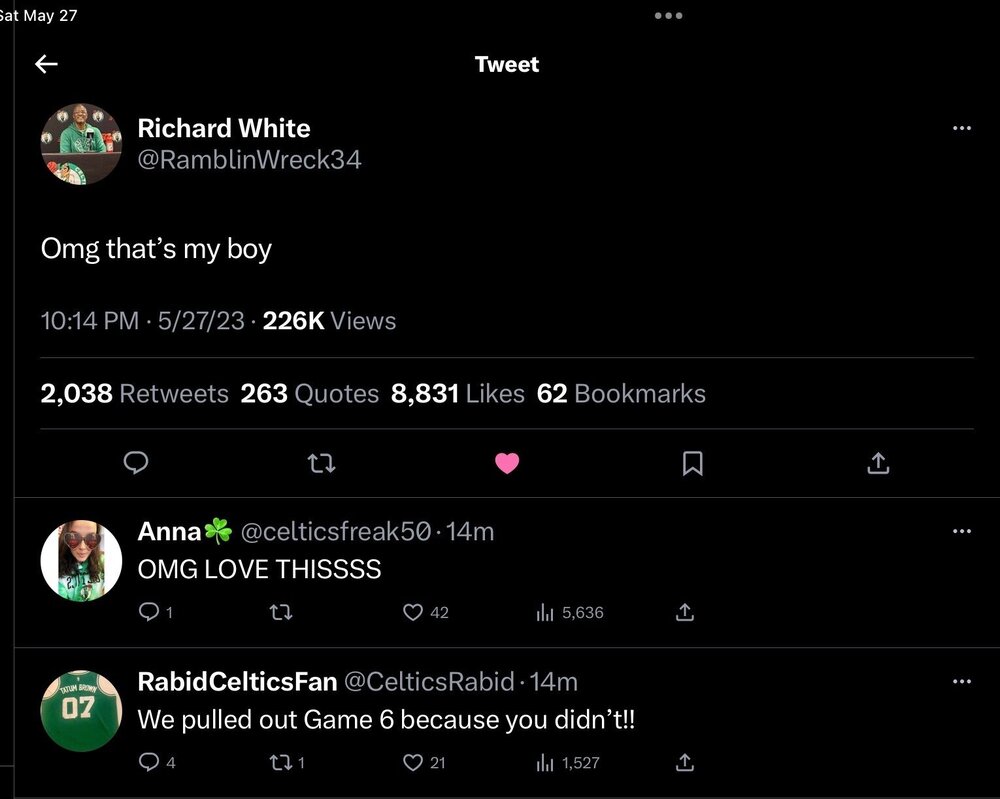Show the 8,831 Likes list

[x=458, y=394]
